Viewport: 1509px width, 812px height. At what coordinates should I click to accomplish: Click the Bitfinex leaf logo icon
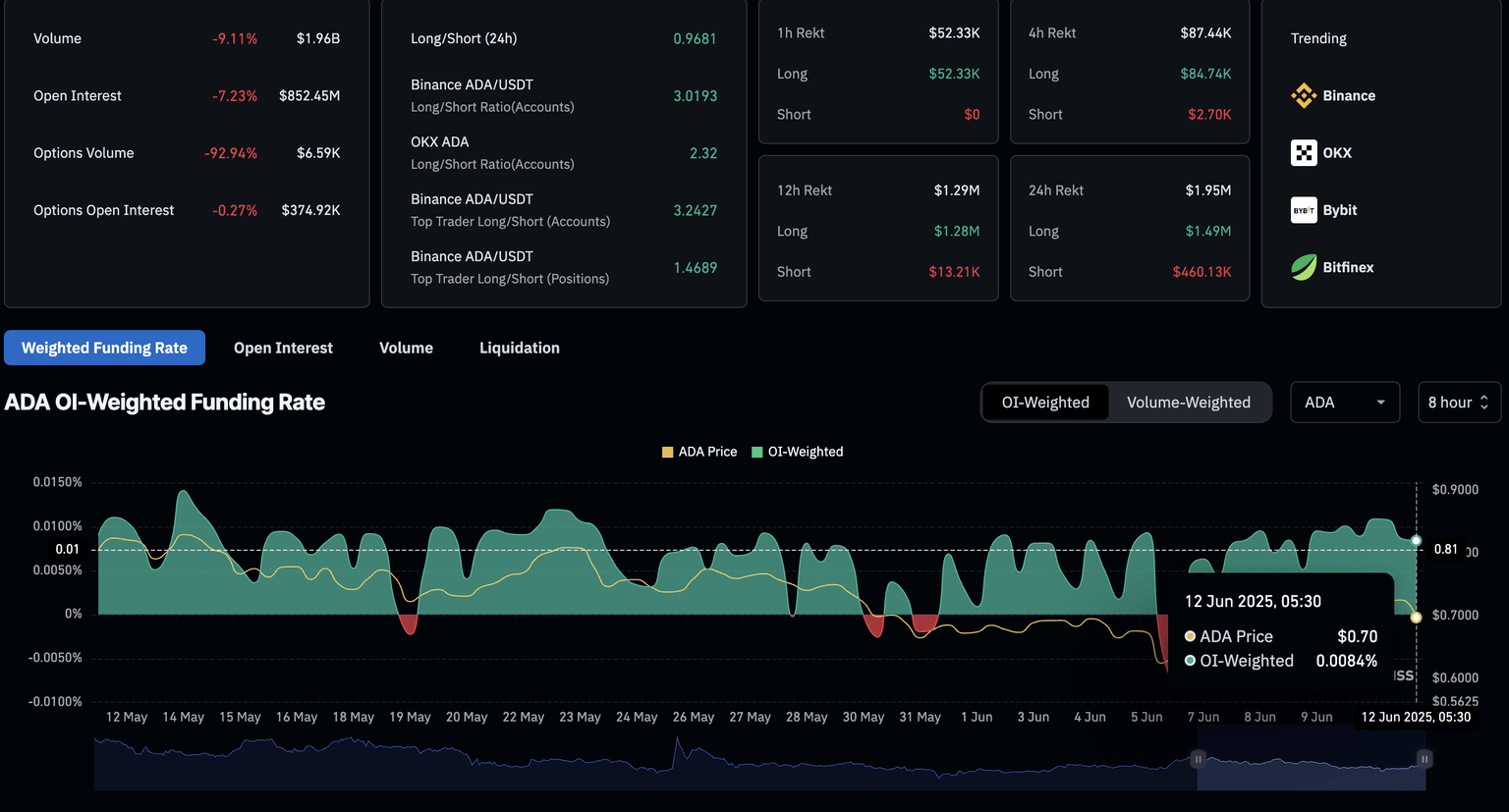[1303, 267]
